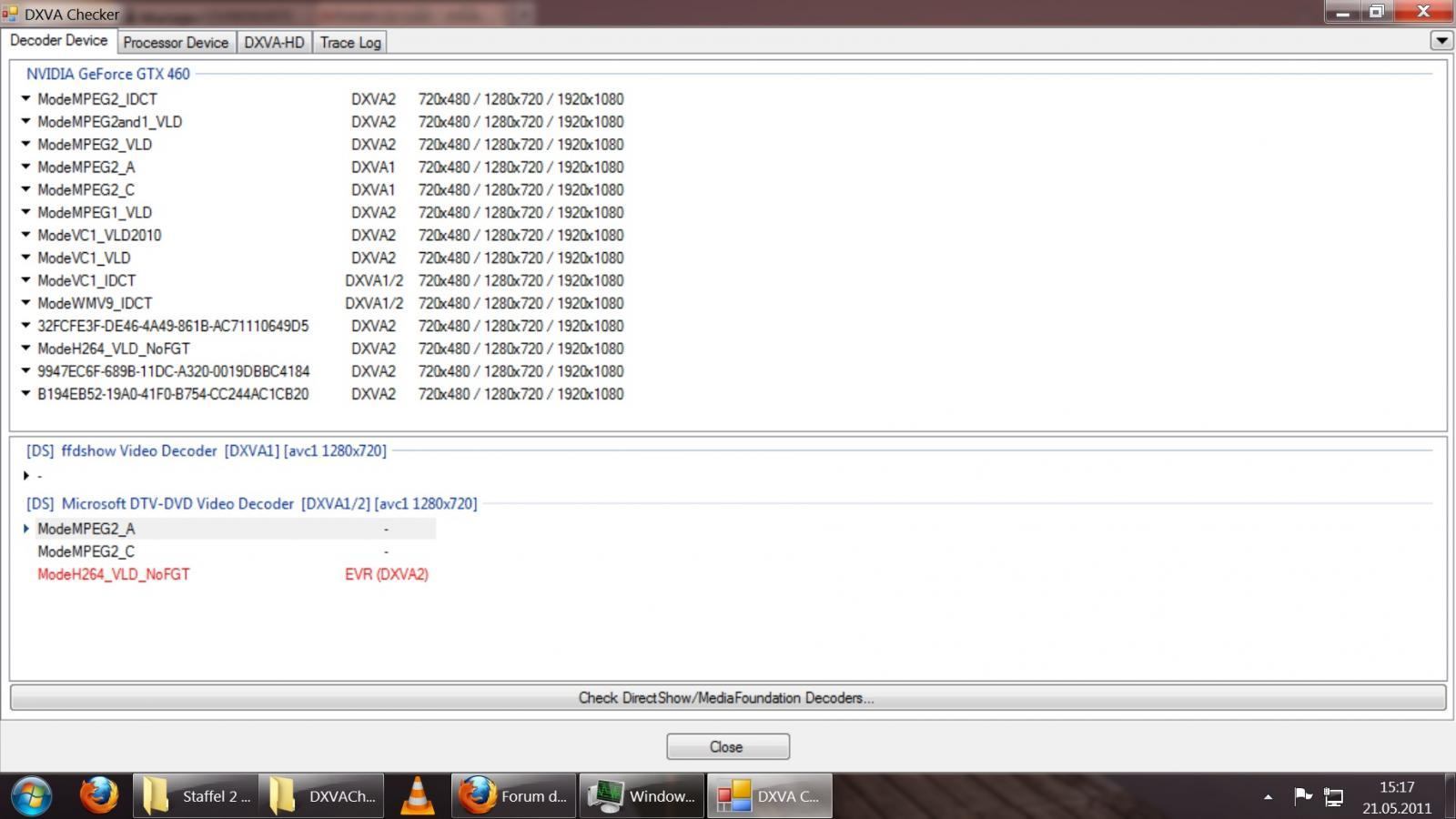Expand the ModeMPEG2_A row under NVIDIA
The width and height of the screenshot is (1456, 819).
25,167
